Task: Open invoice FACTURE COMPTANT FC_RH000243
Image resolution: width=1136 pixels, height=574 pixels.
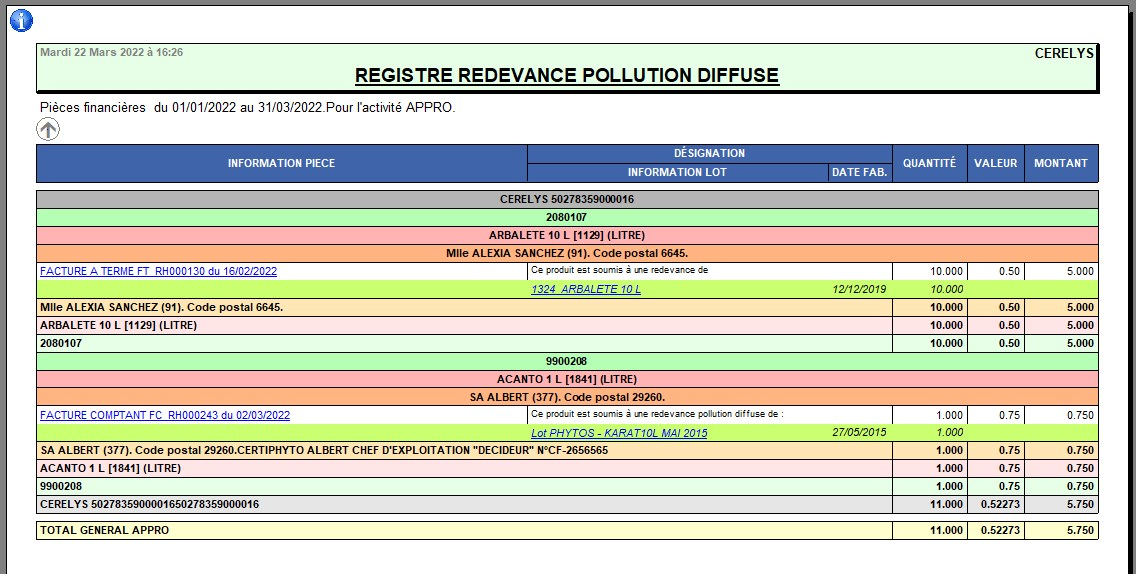Action: (x=165, y=415)
